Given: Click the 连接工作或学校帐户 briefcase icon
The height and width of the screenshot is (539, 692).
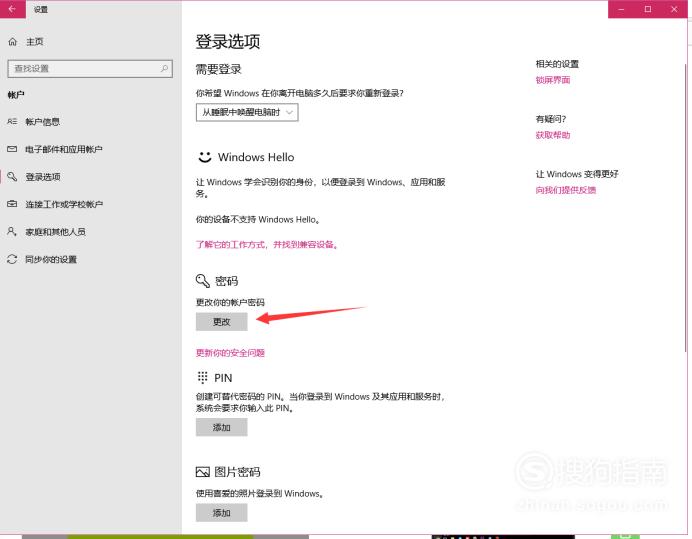Looking at the screenshot, I should (x=12, y=204).
